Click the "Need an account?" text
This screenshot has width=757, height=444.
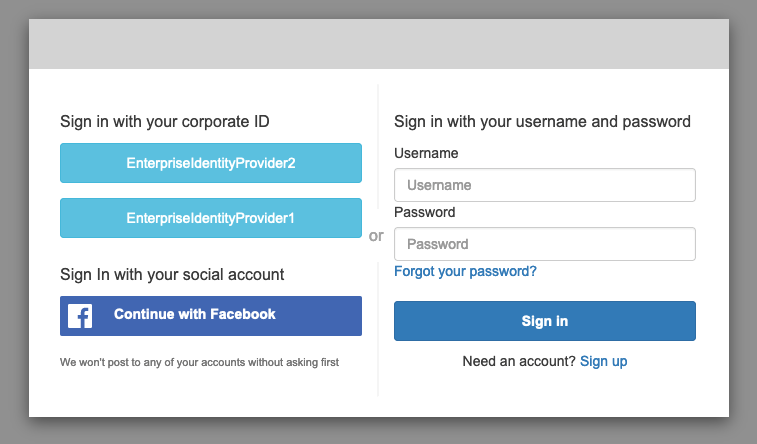519,361
